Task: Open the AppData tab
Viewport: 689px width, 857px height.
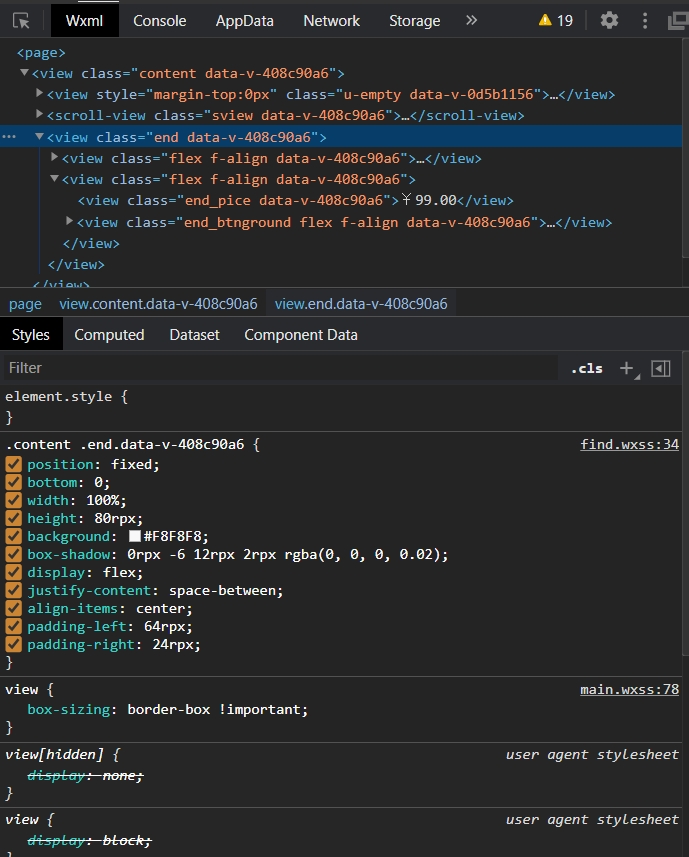Action: click(244, 21)
